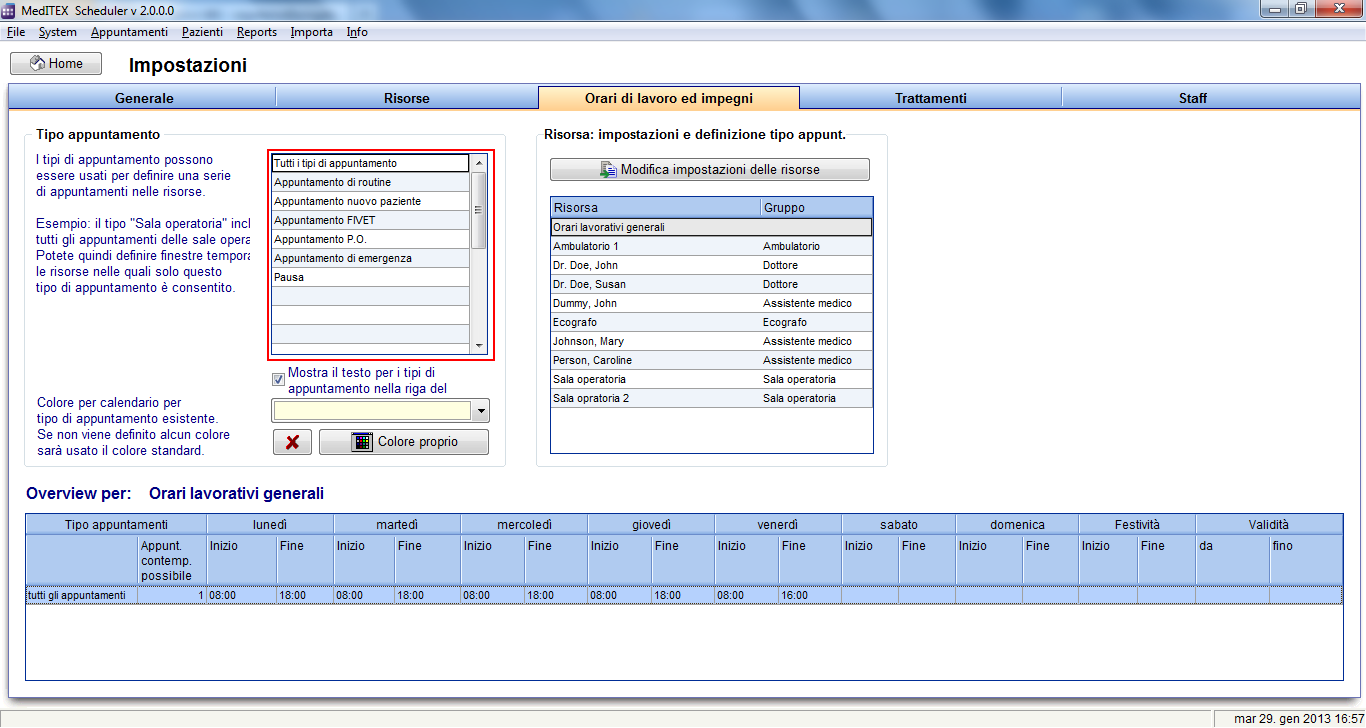Toggle Mostra il testo per i tipi checkbox
The image size is (1366, 728).
click(278, 380)
